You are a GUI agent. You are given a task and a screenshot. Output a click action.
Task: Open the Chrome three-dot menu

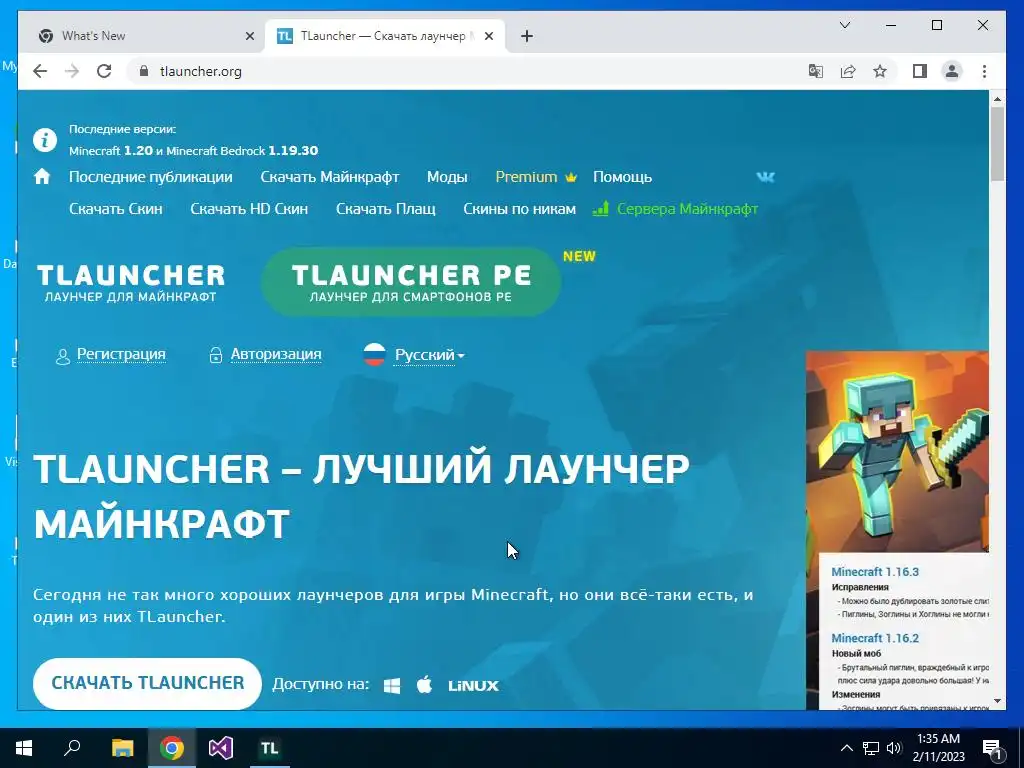984,71
